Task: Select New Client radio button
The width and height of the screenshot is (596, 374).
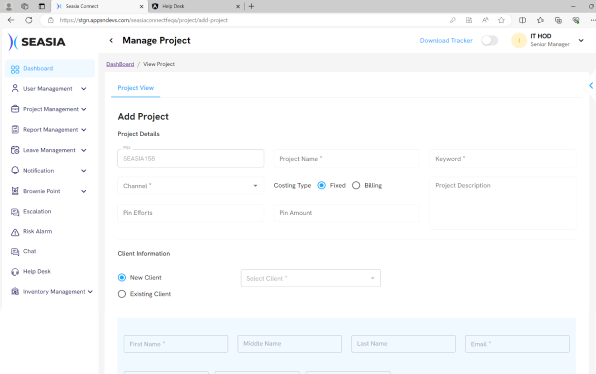Action: click(x=122, y=277)
